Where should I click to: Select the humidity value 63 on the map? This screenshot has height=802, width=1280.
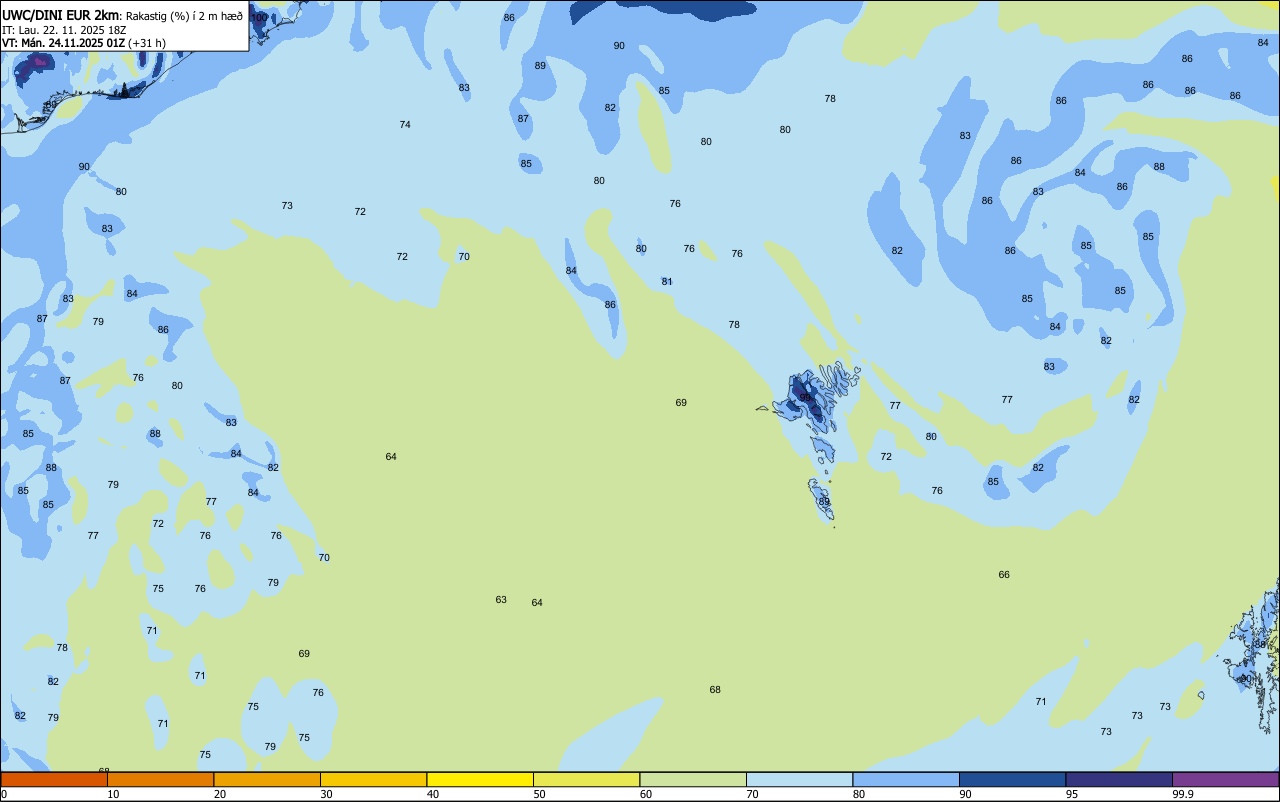[x=501, y=600]
